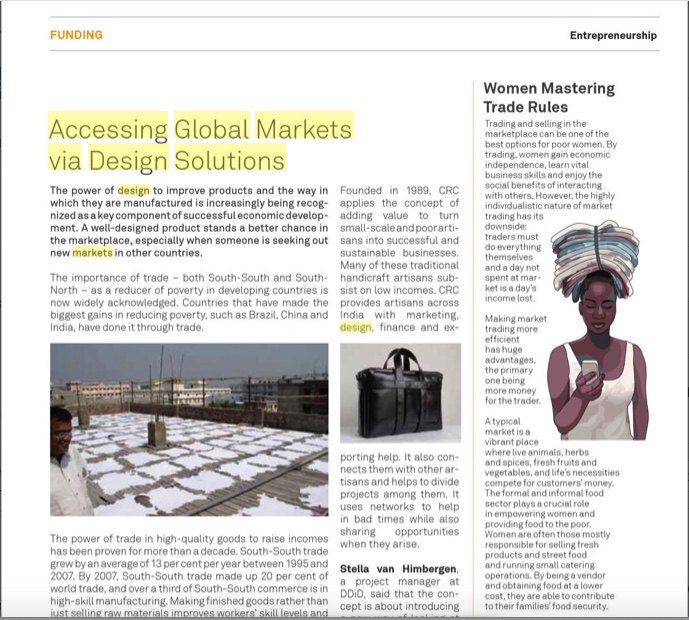Click highlighted design in the second column
This screenshot has height=620, width=689.
click(x=355, y=327)
